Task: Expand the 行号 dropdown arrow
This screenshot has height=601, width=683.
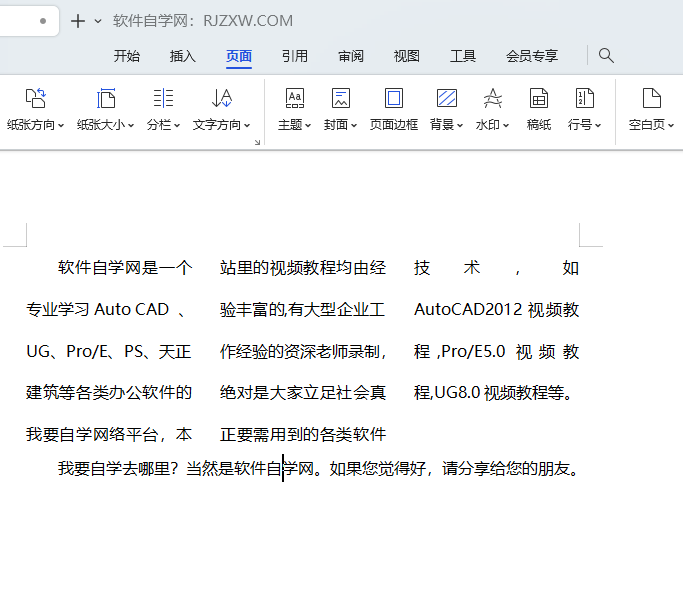Action: [x=598, y=125]
